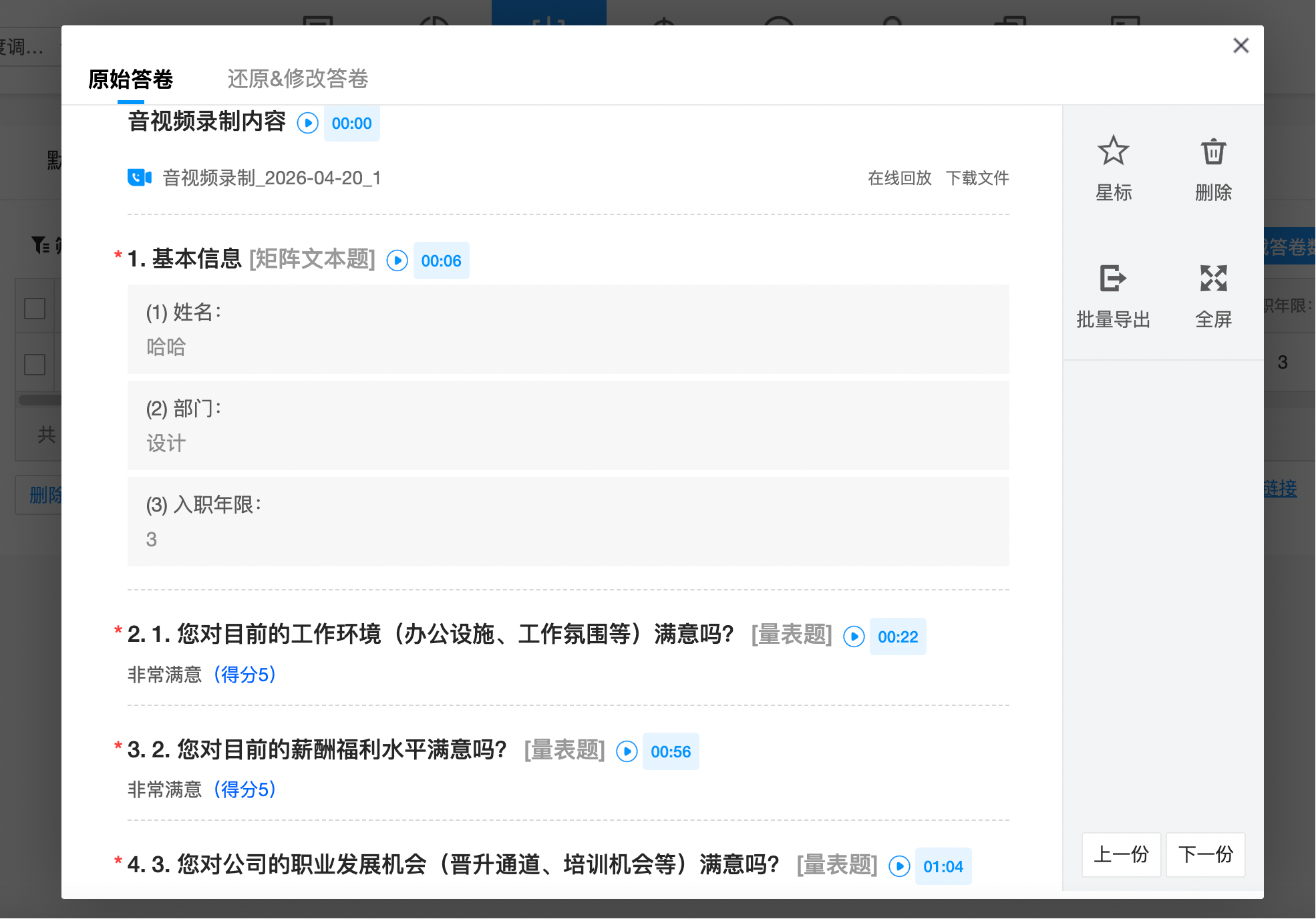
Task: Download the file via 下载文件 link
Action: tap(978, 178)
